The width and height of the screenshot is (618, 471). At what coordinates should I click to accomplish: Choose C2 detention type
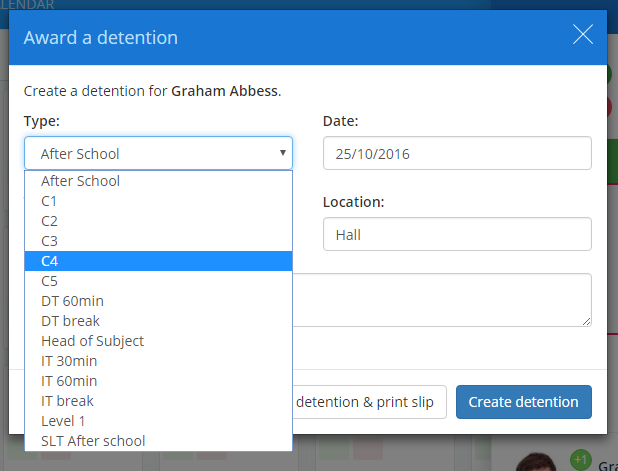[x=158, y=221]
